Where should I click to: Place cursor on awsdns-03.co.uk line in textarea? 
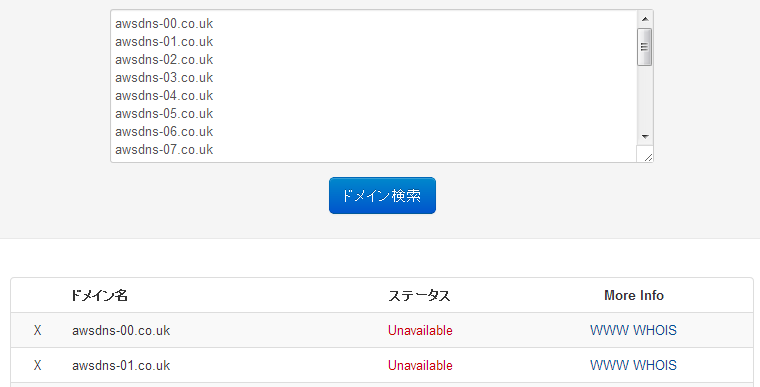pos(164,78)
